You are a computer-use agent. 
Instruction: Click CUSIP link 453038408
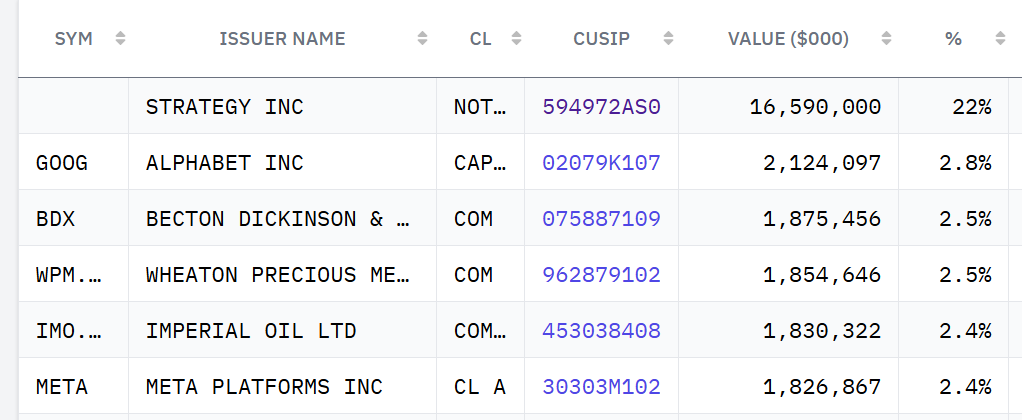pyautogui.click(x=602, y=331)
